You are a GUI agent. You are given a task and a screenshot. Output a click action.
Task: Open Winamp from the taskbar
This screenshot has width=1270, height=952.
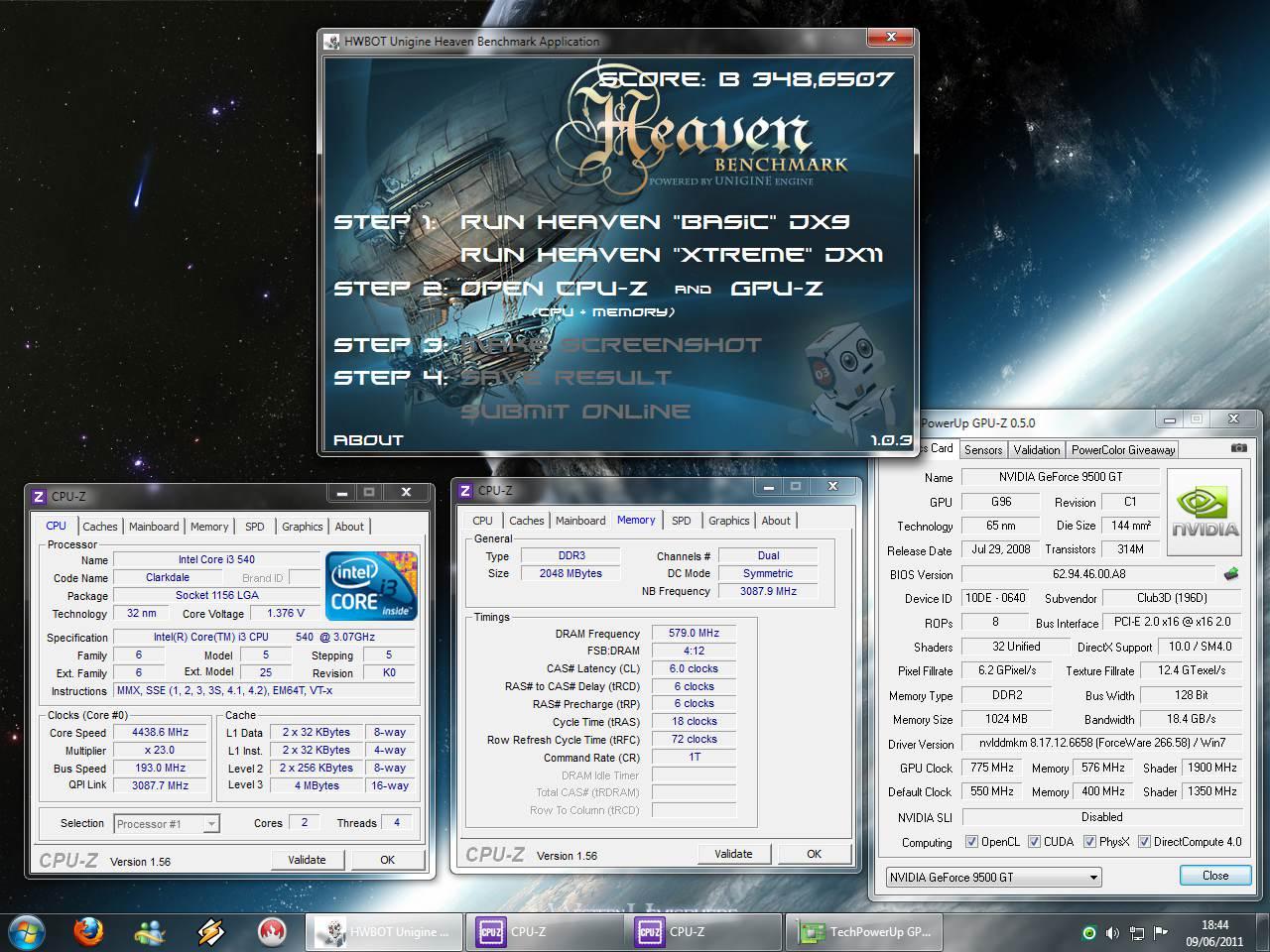[x=210, y=932]
